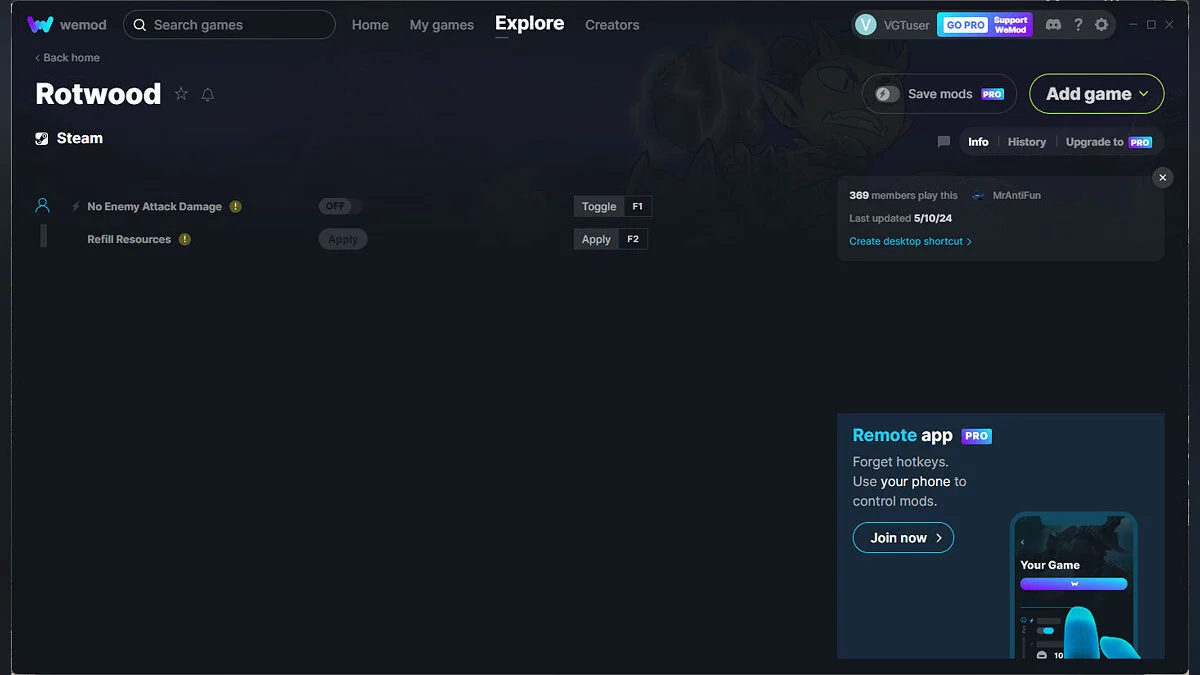Click Create desktop shortcut link
Screen dimensions: 1200x675
point(910,242)
